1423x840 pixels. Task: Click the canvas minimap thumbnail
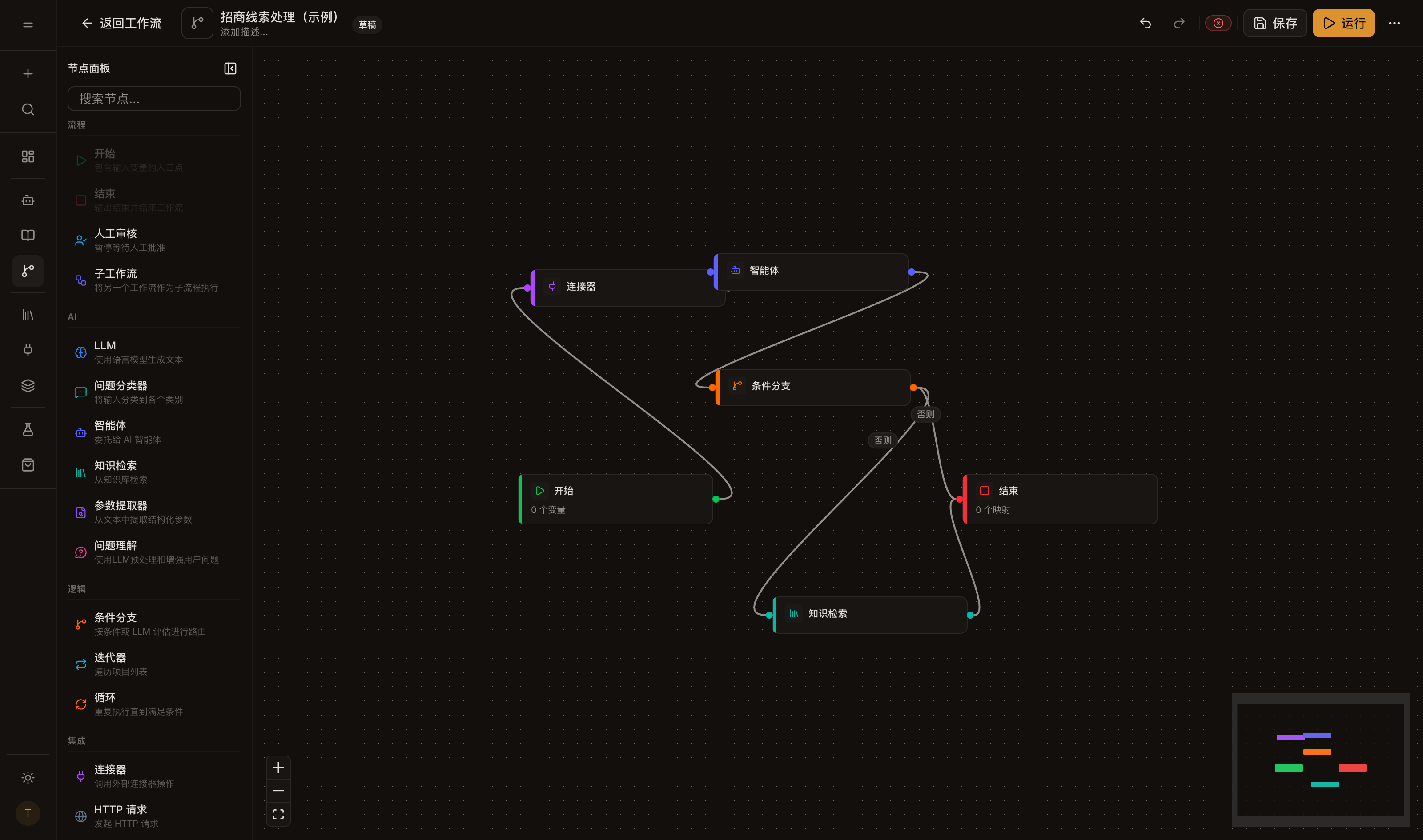click(1320, 760)
